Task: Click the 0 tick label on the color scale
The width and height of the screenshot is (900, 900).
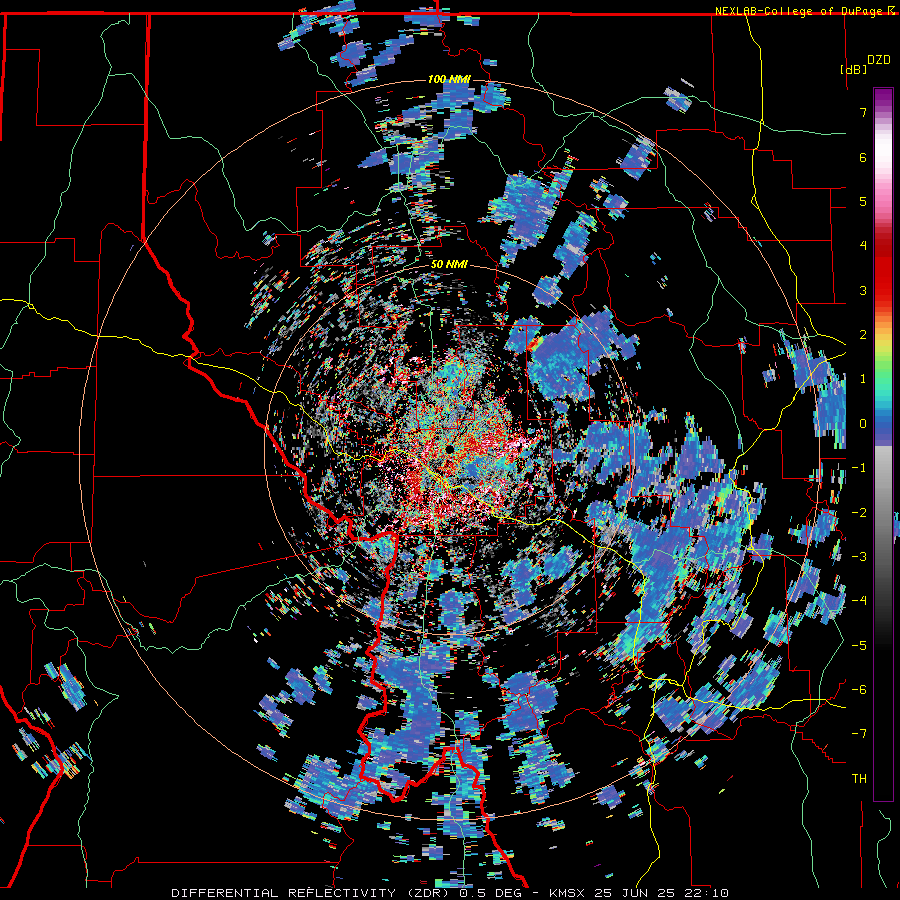Action: coord(863,424)
